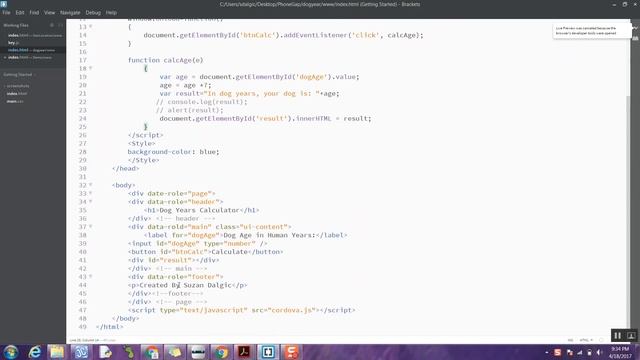Collapse the main div fold at line 37
Image resolution: width=640 pixels, height=360 pixels.
pyautogui.click(x=91, y=227)
